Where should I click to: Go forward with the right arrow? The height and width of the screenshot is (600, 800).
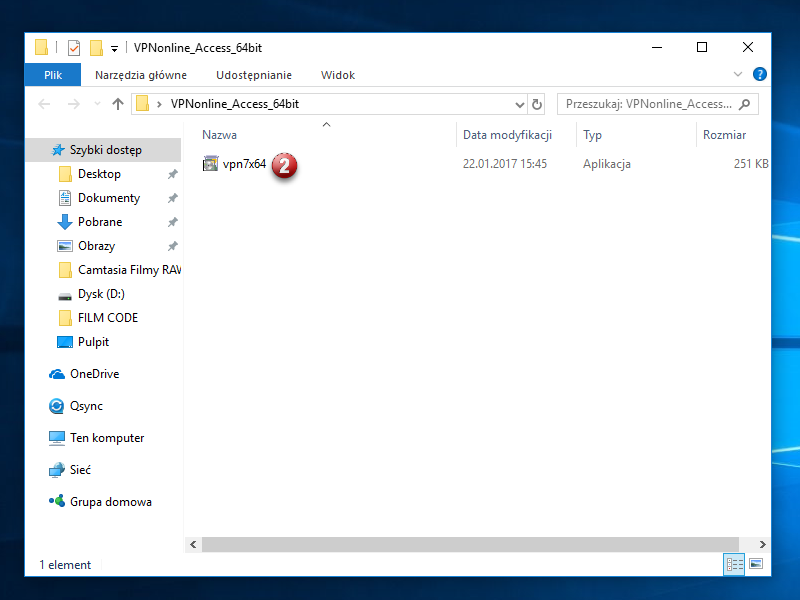pos(73,104)
